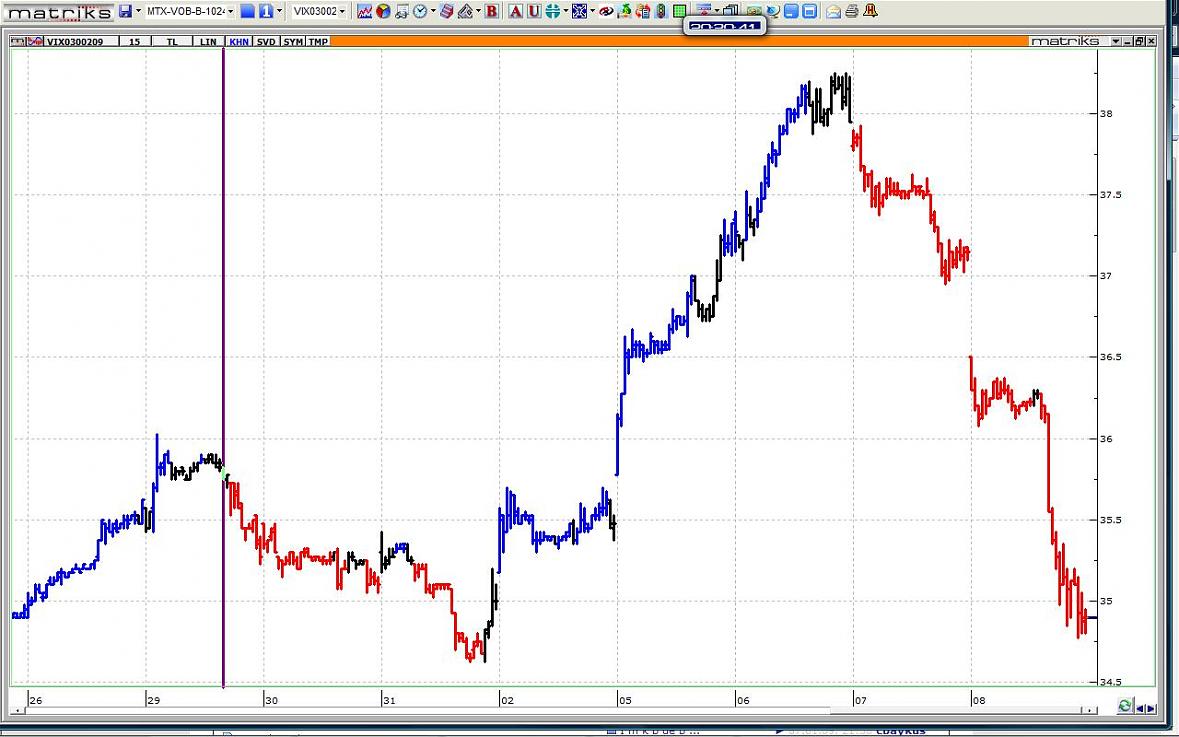1179x737 pixels.
Task: Click the traffic light icon
Action: 660,11
